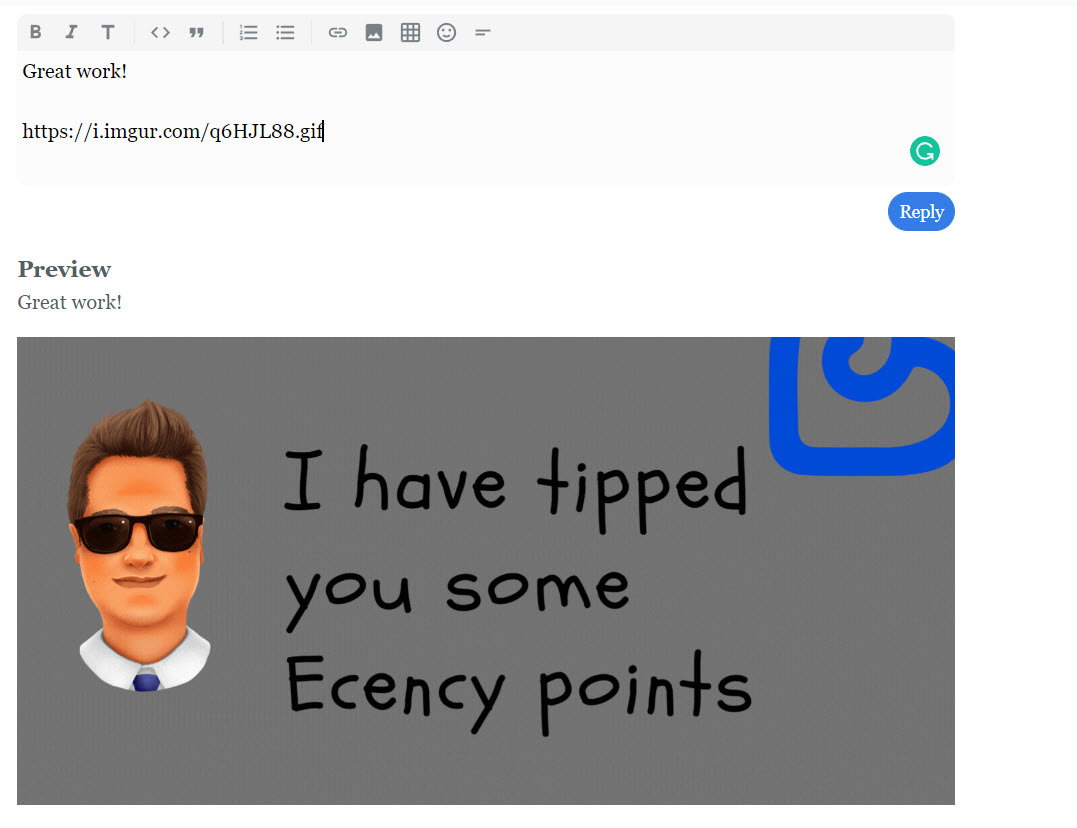This screenshot has height=828, width=1077.
Task: Place cursor after the imgur gif URL
Action: 324,131
